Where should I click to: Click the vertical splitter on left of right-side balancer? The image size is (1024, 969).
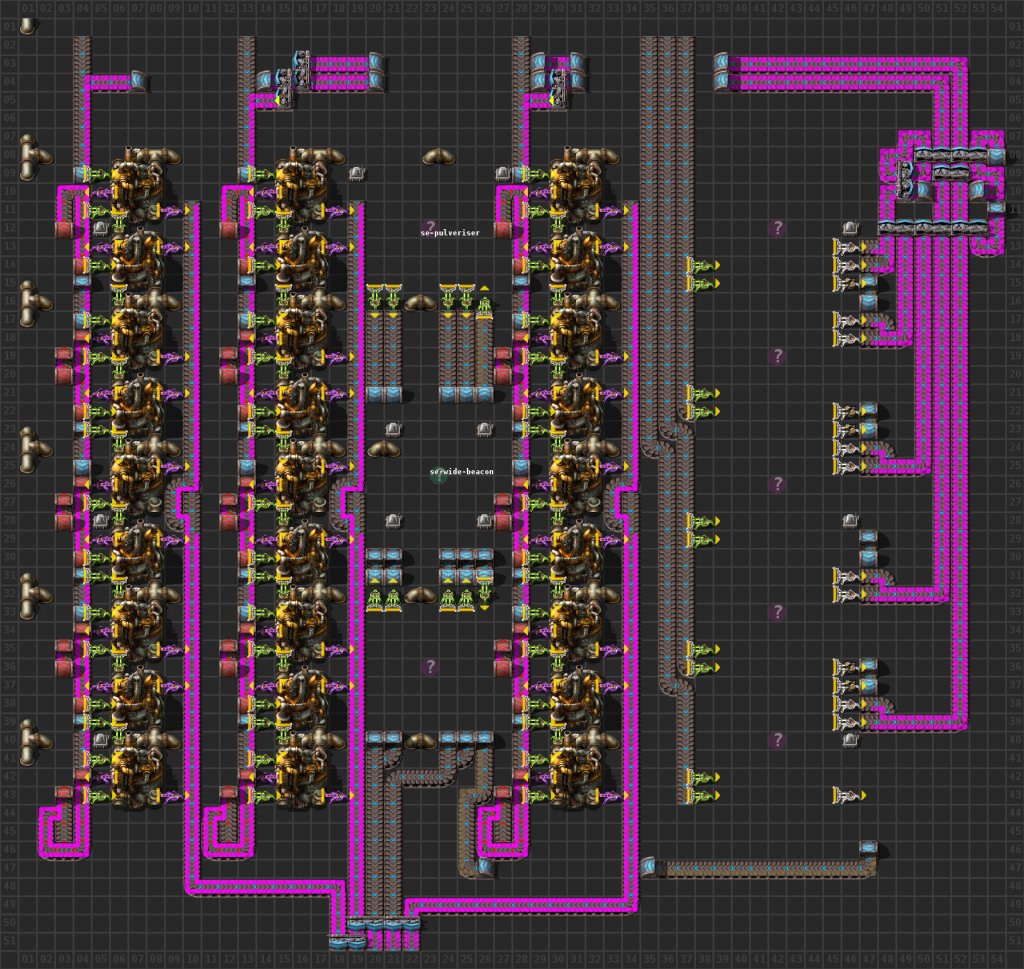click(x=904, y=179)
